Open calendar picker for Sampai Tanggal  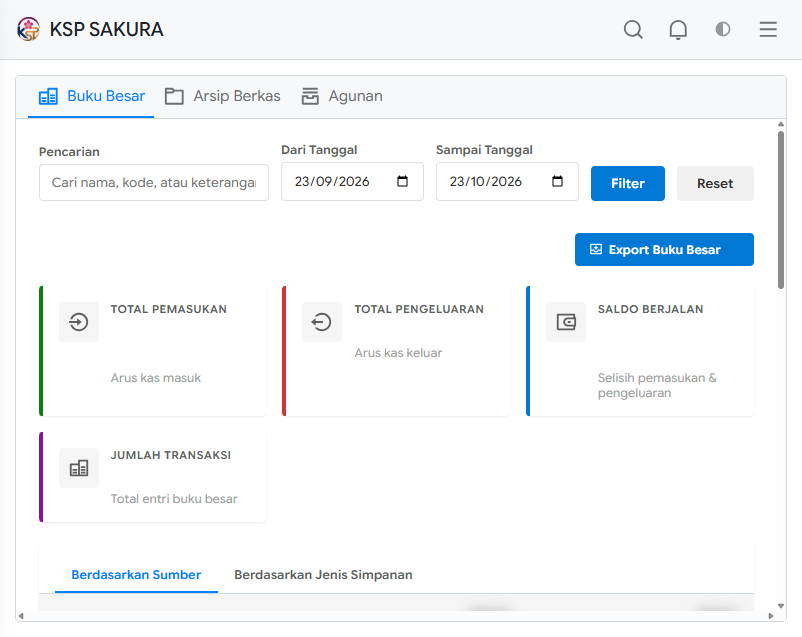[x=558, y=181]
